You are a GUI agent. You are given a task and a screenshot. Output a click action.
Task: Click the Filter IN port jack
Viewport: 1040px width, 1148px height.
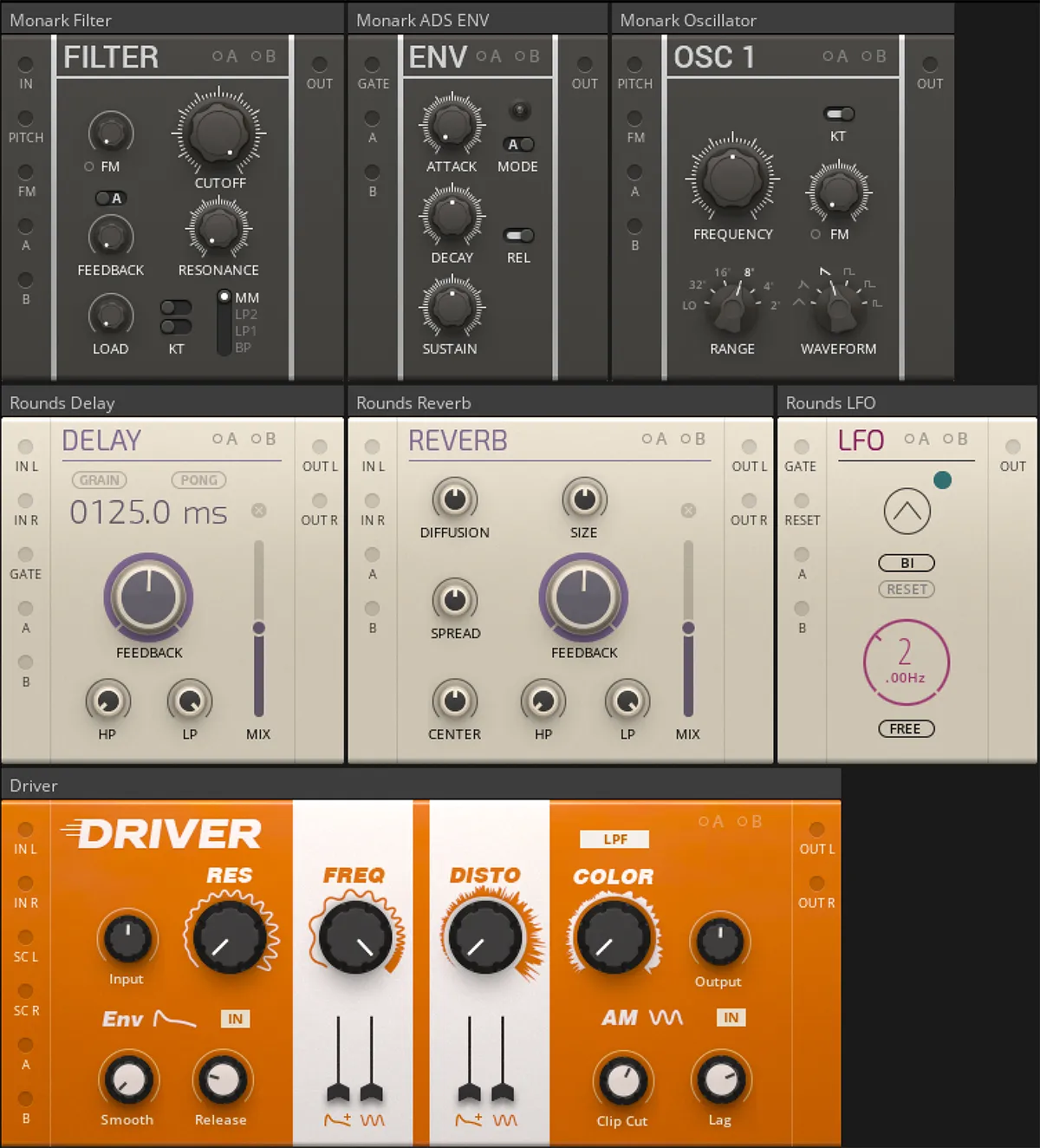click(26, 64)
